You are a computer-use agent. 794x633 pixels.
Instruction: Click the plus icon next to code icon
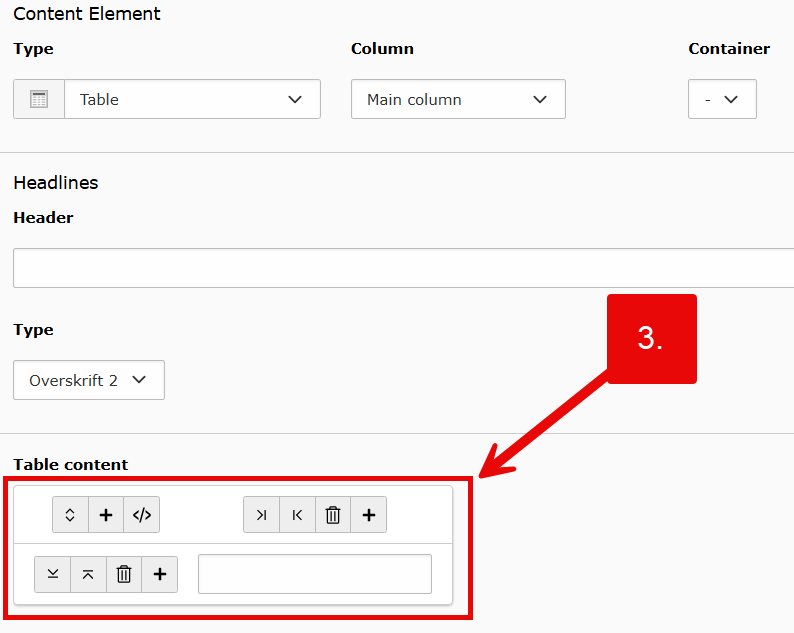(x=106, y=515)
